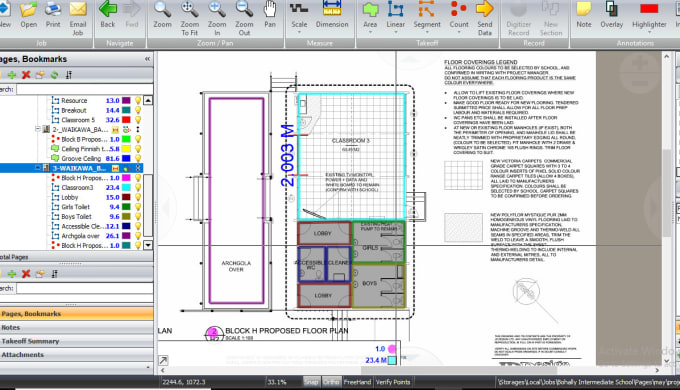Click green refresh icon in Pages toolbar

point(54,75)
